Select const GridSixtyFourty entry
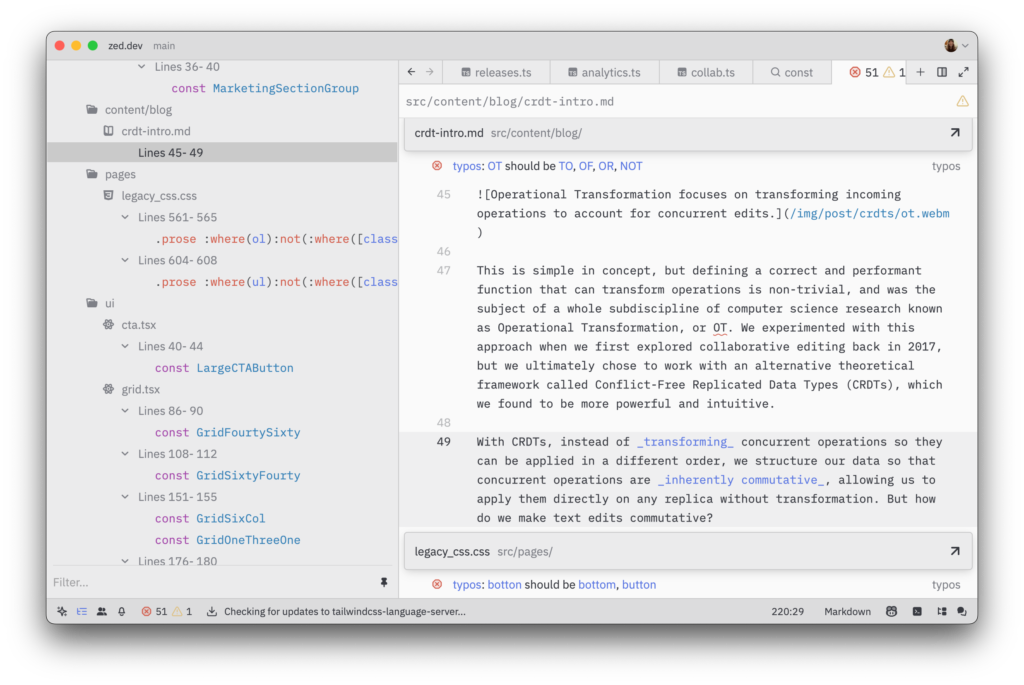The height and width of the screenshot is (685, 1024). coord(227,475)
